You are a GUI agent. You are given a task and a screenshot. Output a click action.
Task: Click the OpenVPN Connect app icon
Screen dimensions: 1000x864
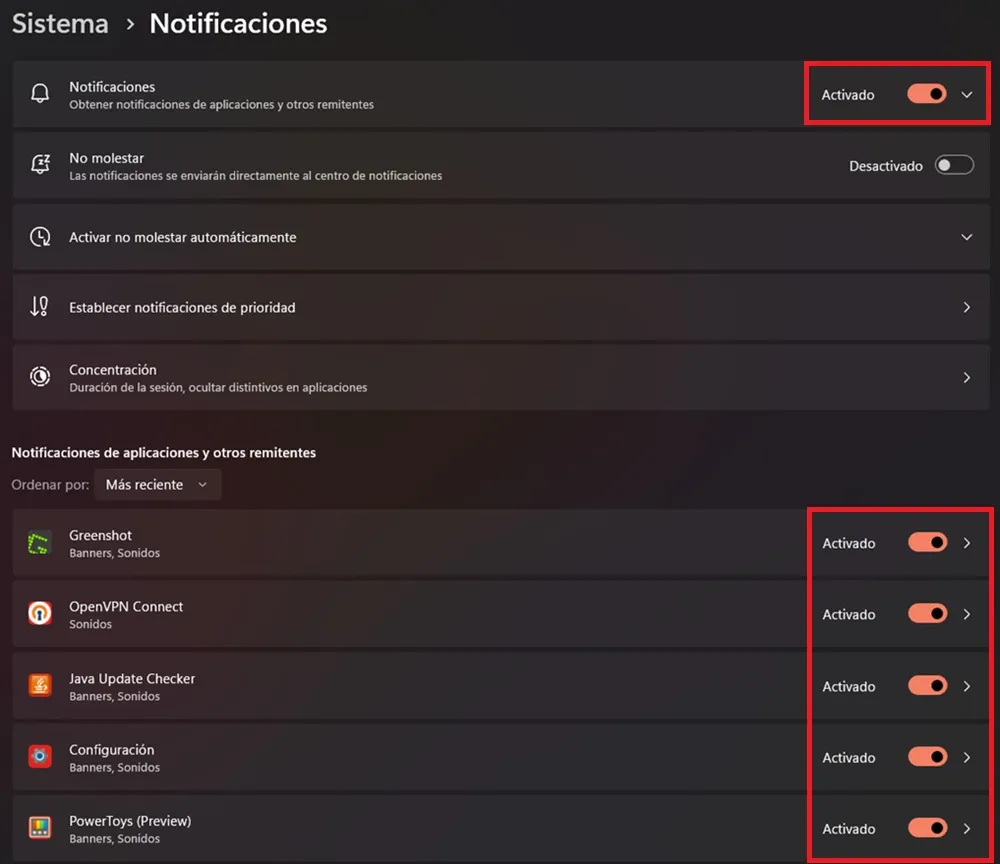coord(40,614)
